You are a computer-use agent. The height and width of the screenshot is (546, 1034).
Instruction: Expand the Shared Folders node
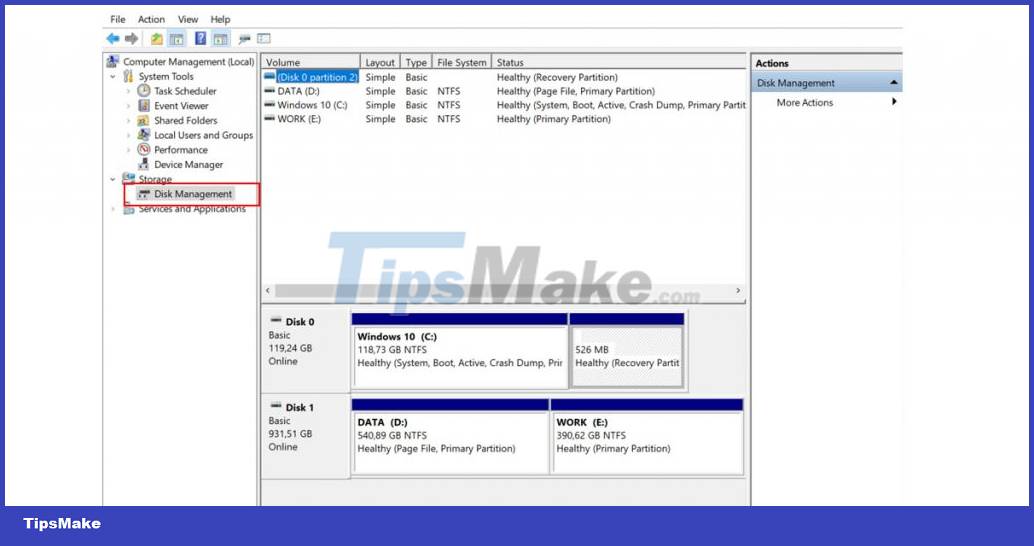coord(128,121)
